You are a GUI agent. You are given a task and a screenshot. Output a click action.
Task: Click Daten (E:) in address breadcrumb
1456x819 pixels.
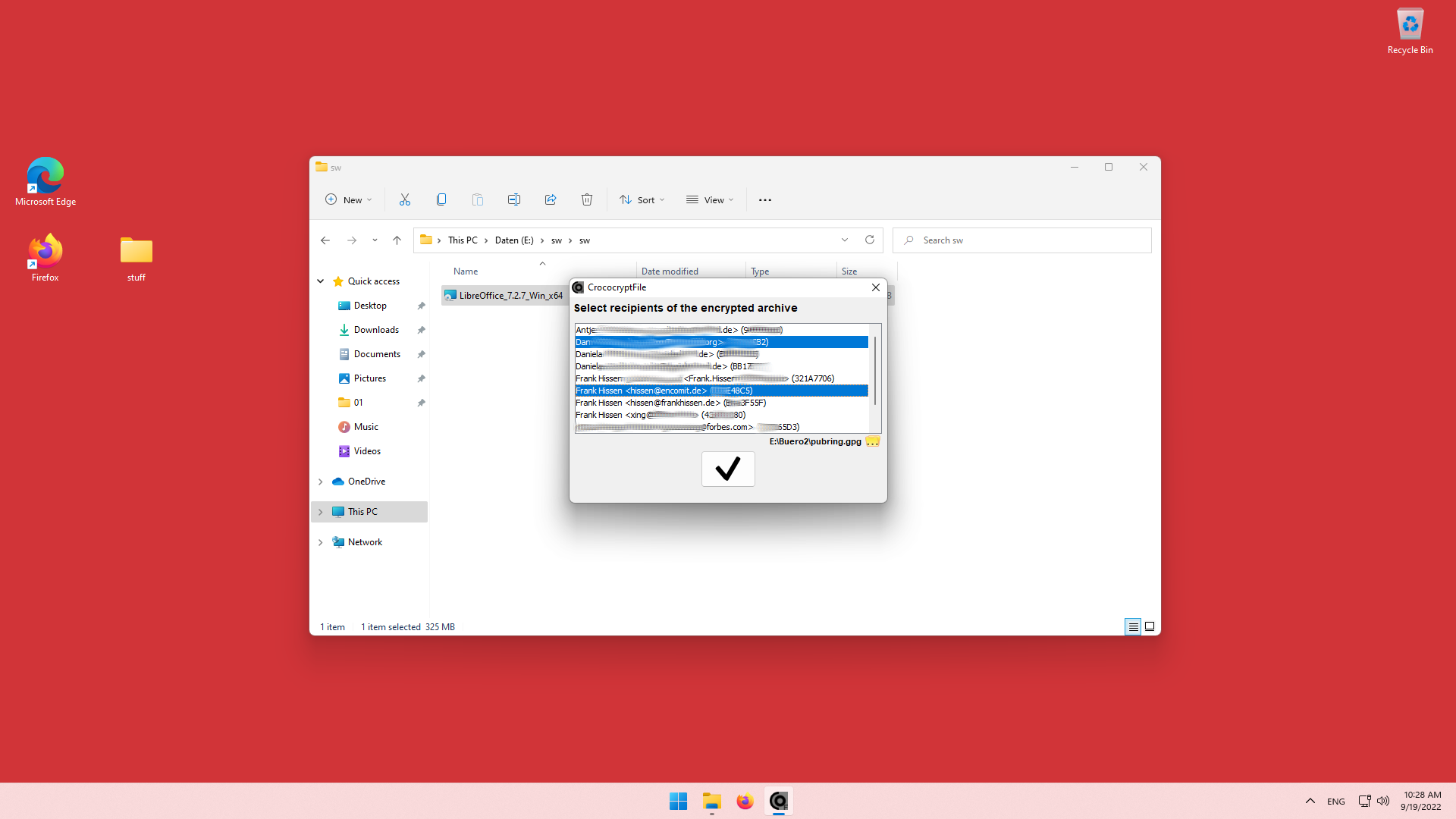tap(514, 240)
